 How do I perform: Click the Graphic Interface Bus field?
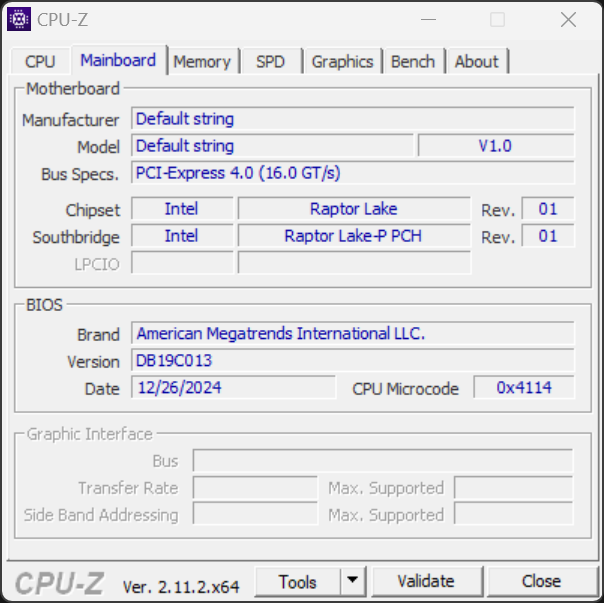click(383, 460)
